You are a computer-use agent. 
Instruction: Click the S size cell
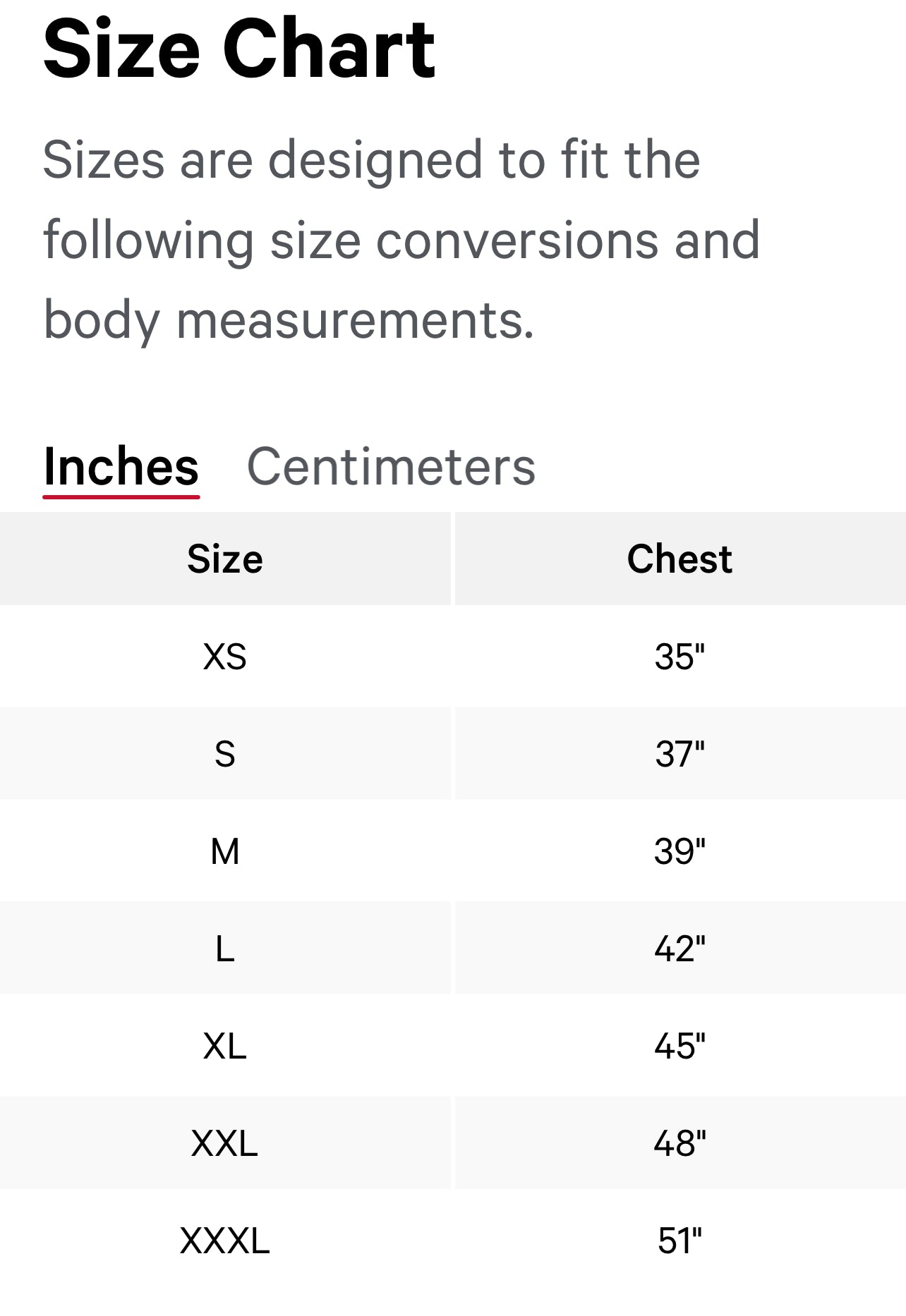pyautogui.click(x=225, y=754)
